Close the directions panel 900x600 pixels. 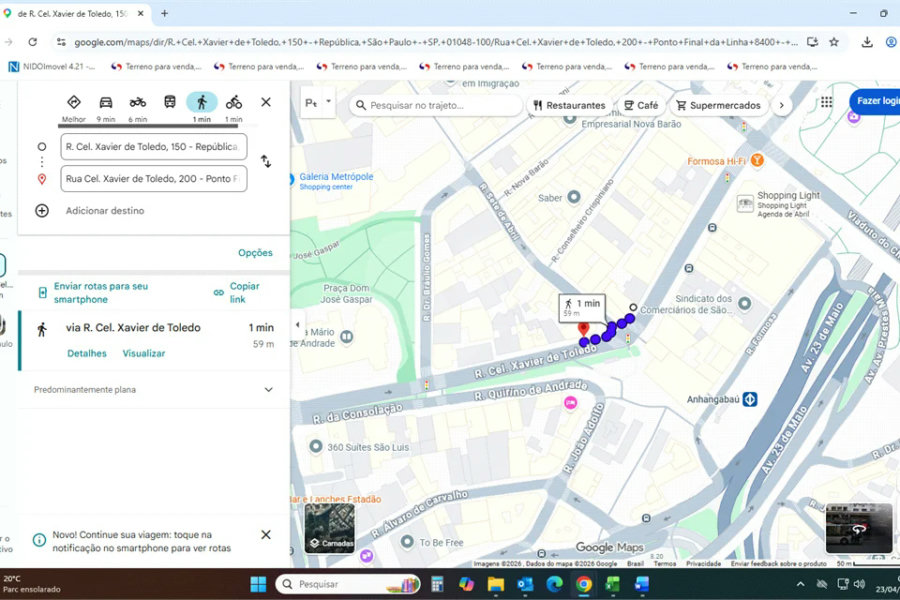pos(266,102)
